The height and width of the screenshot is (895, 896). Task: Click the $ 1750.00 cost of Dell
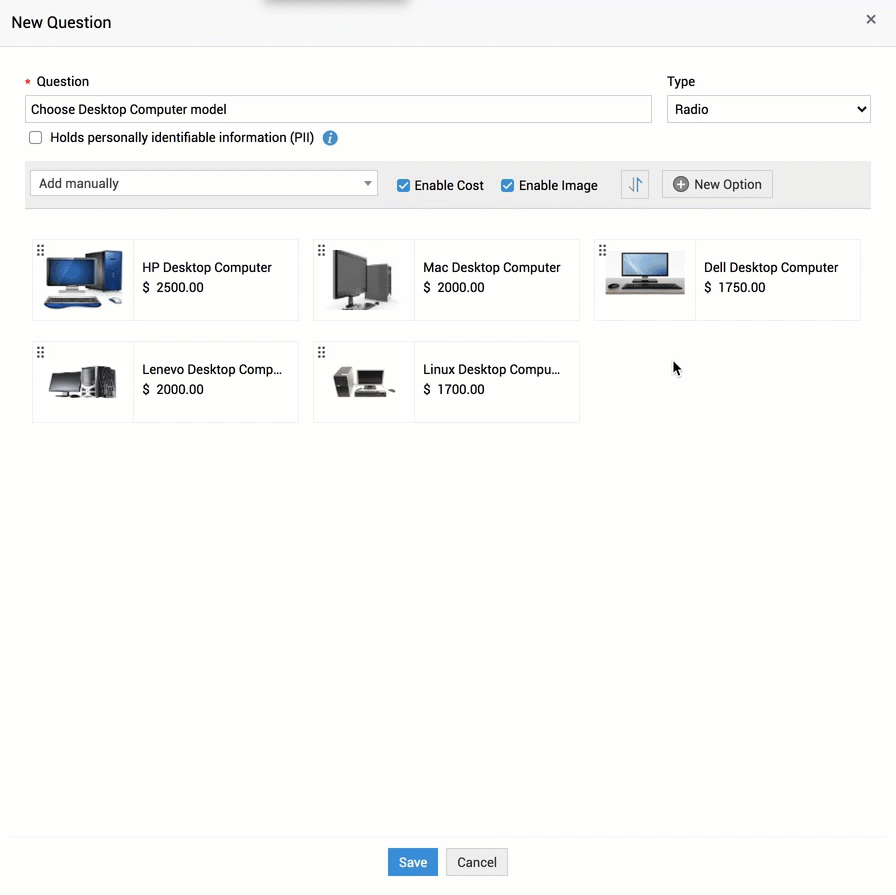pos(734,287)
